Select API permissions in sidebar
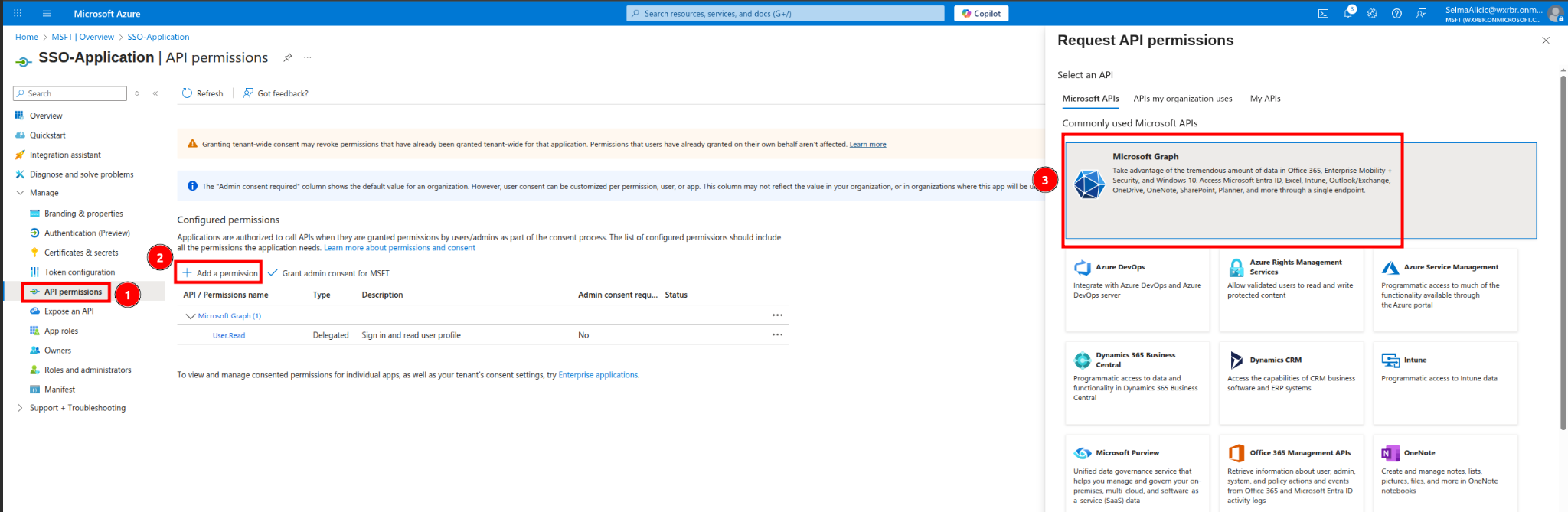The height and width of the screenshot is (512, 1568). (73, 292)
